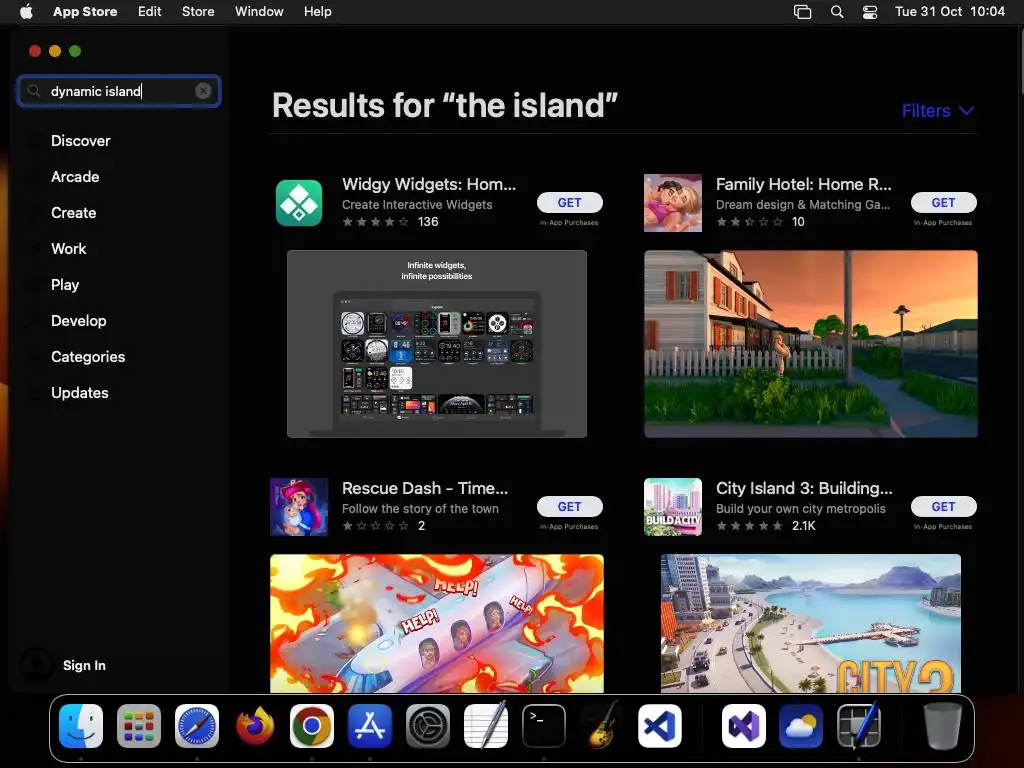Open the Weather app in the Dock
Image resolution: width=1024 pixels, height=768 pixels.
801,726
